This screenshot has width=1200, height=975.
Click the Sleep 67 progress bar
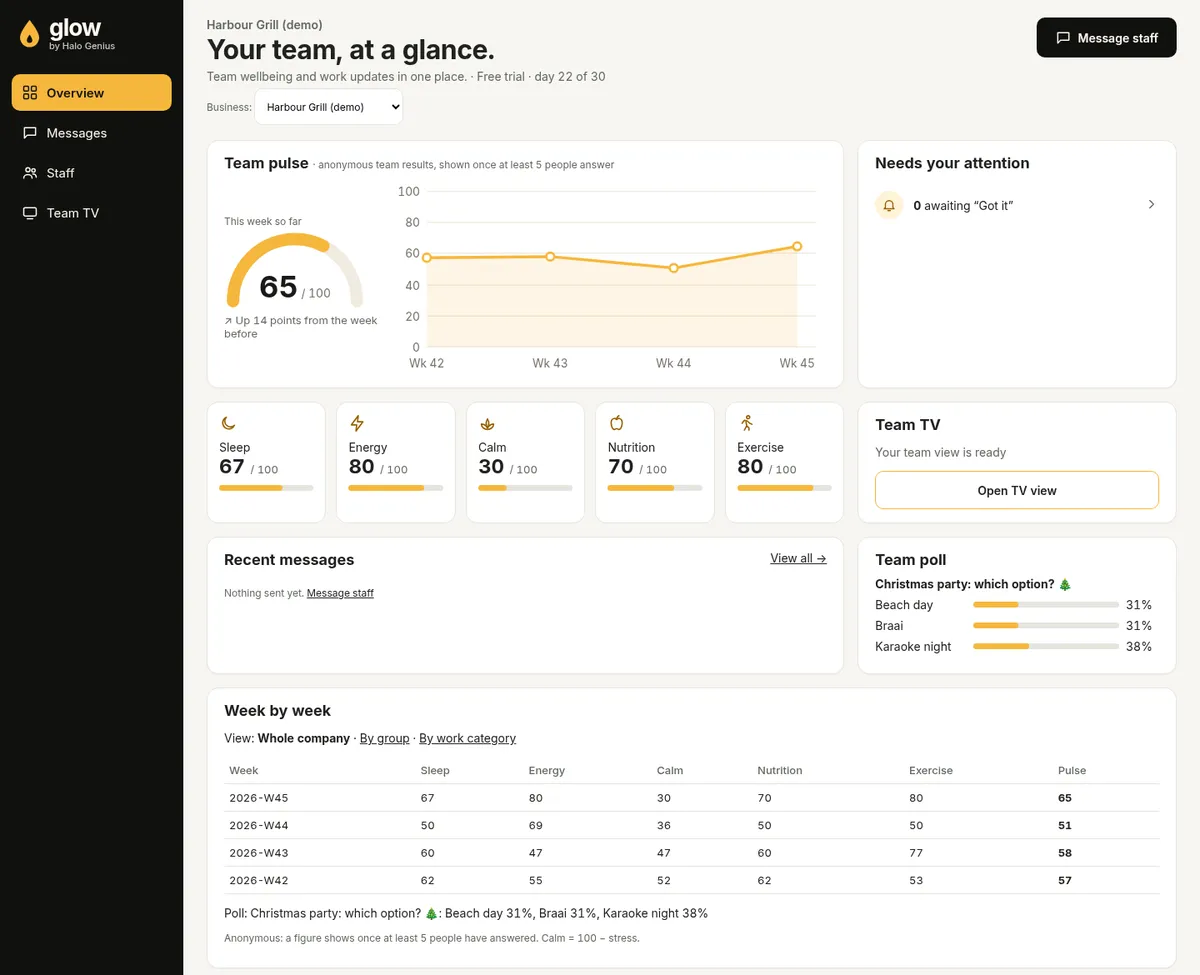pyautogui.click(x=266, y=488)
